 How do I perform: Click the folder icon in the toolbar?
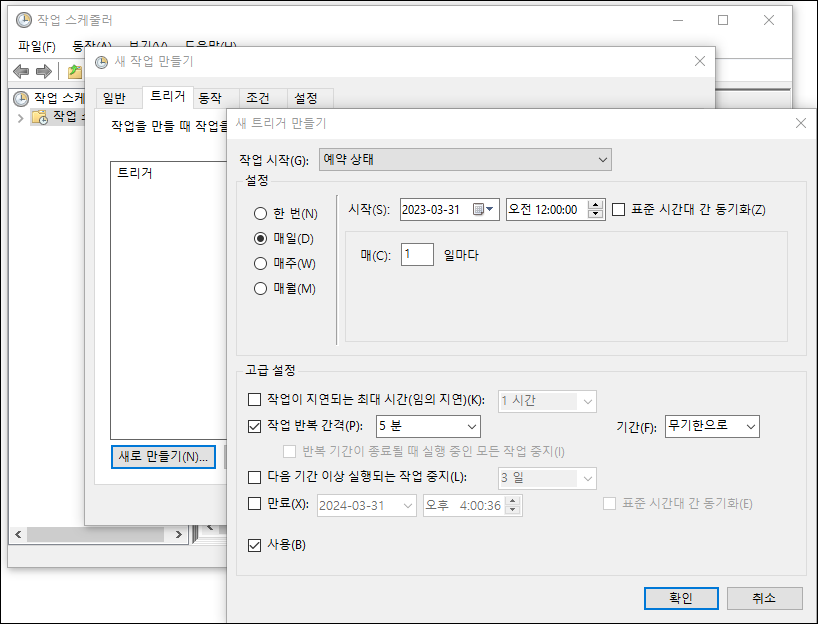coord(74,71)
